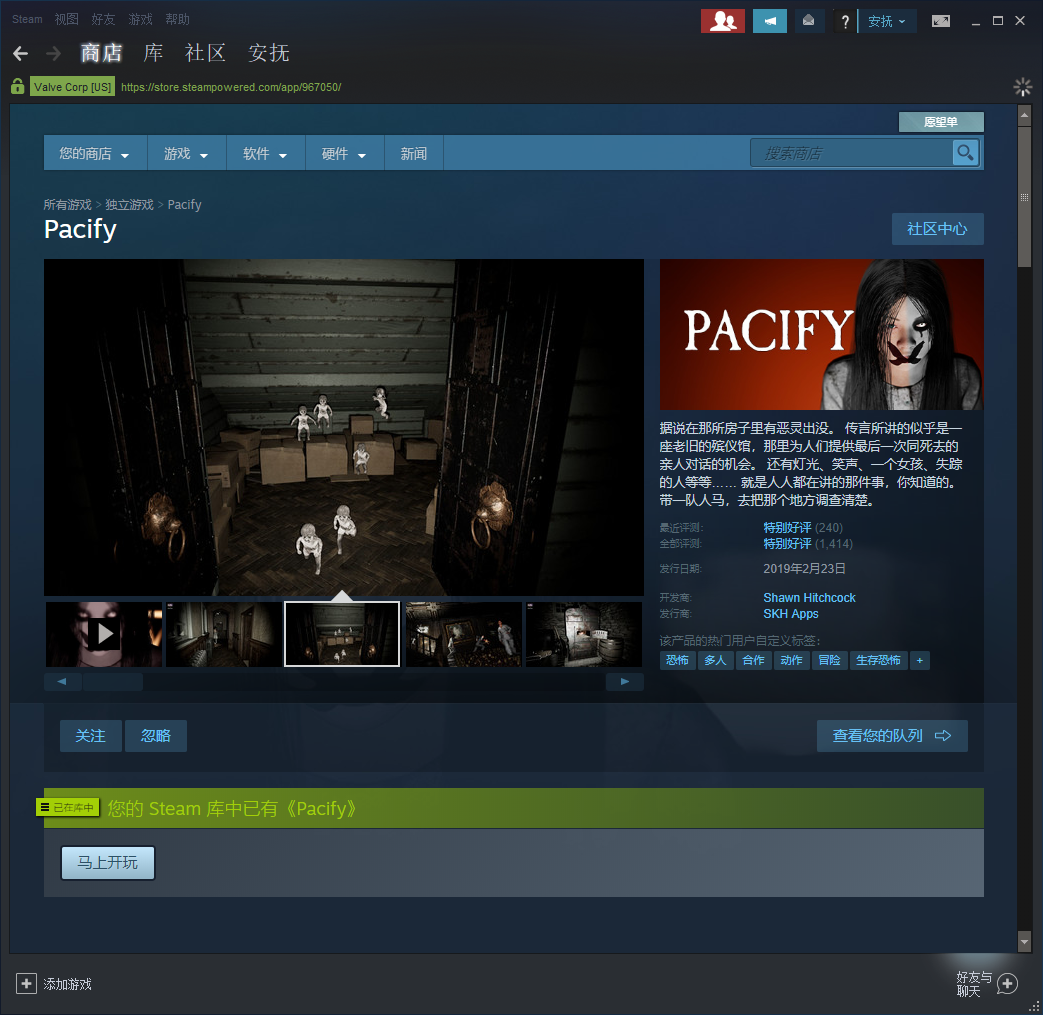Open the red friends activity icon
1043x1015 pixels.
(722, 21)
